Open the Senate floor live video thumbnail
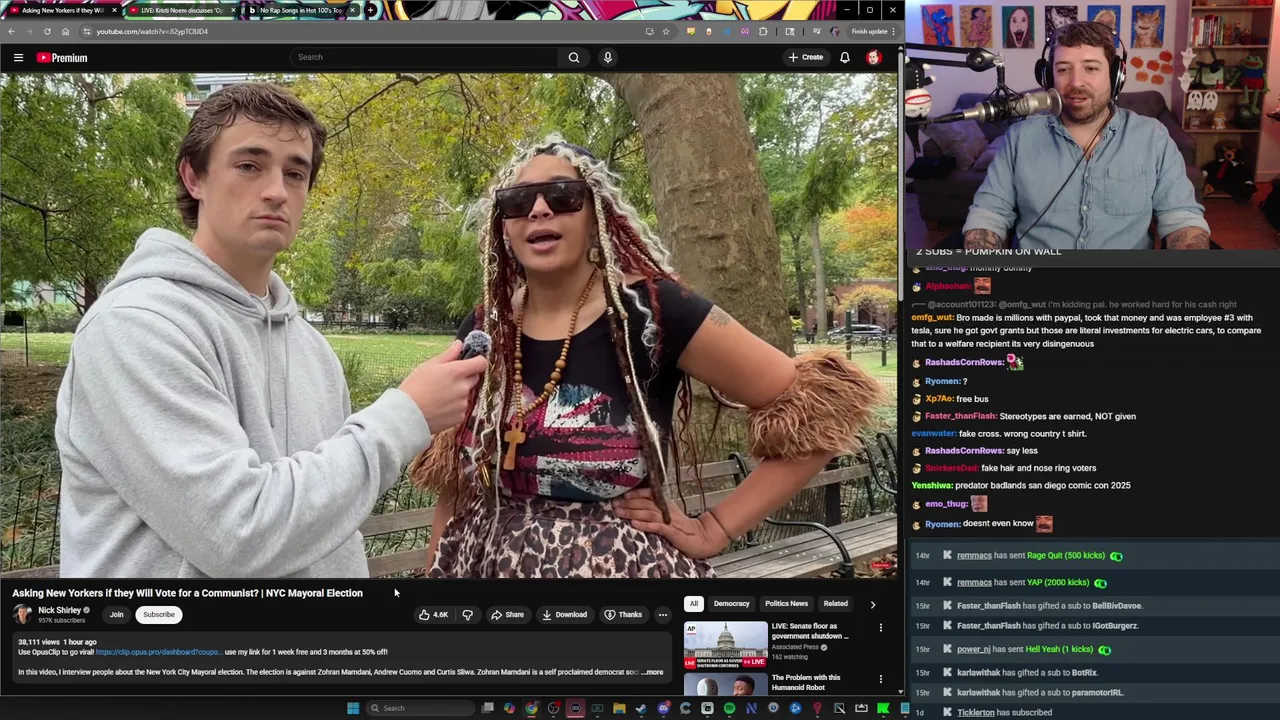Screen dimensions: 1280x720 [726, 645]
